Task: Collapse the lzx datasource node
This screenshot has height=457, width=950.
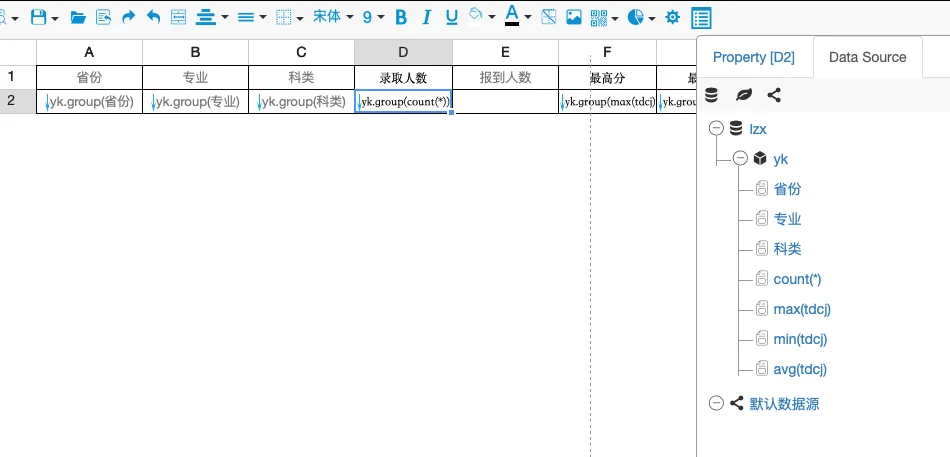Action: point(717,128)
